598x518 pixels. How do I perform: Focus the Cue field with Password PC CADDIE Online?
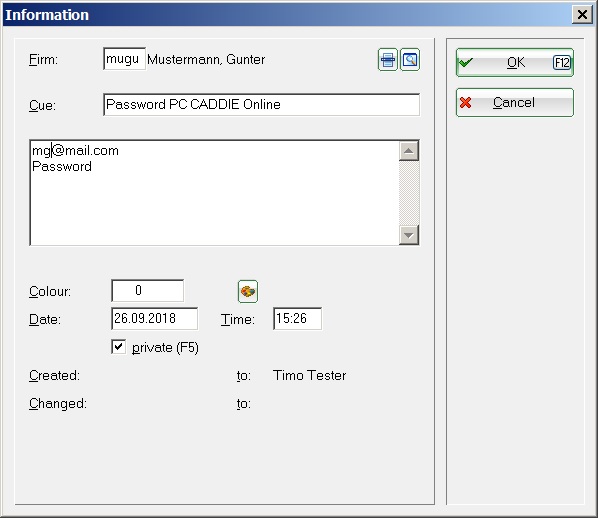point(261,105)
